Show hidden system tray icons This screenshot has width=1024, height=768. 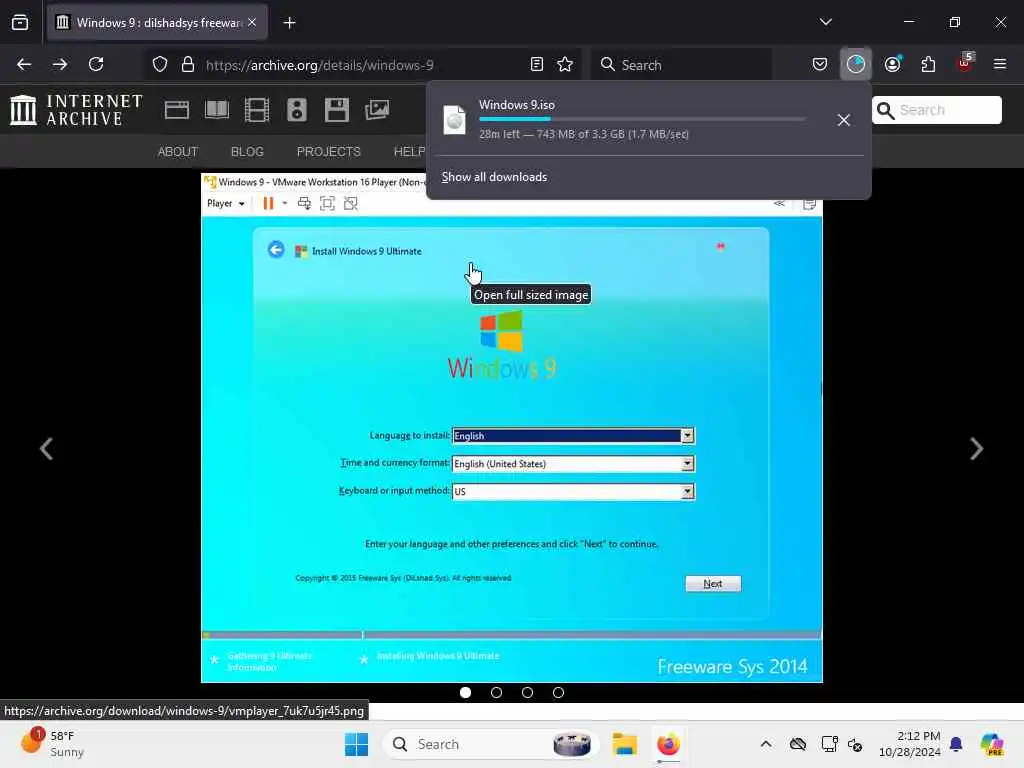point(766,744)
